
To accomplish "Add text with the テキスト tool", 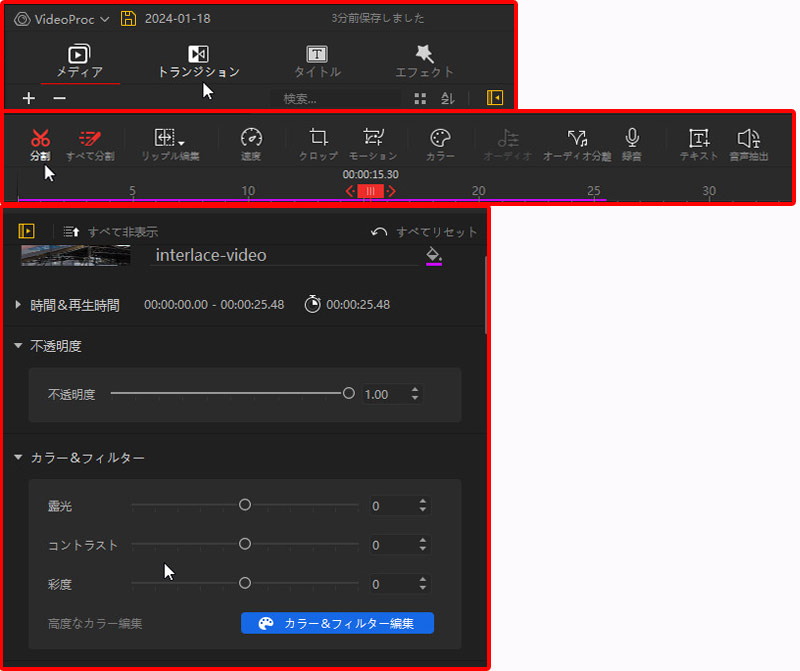I will (x=699, y=139).
